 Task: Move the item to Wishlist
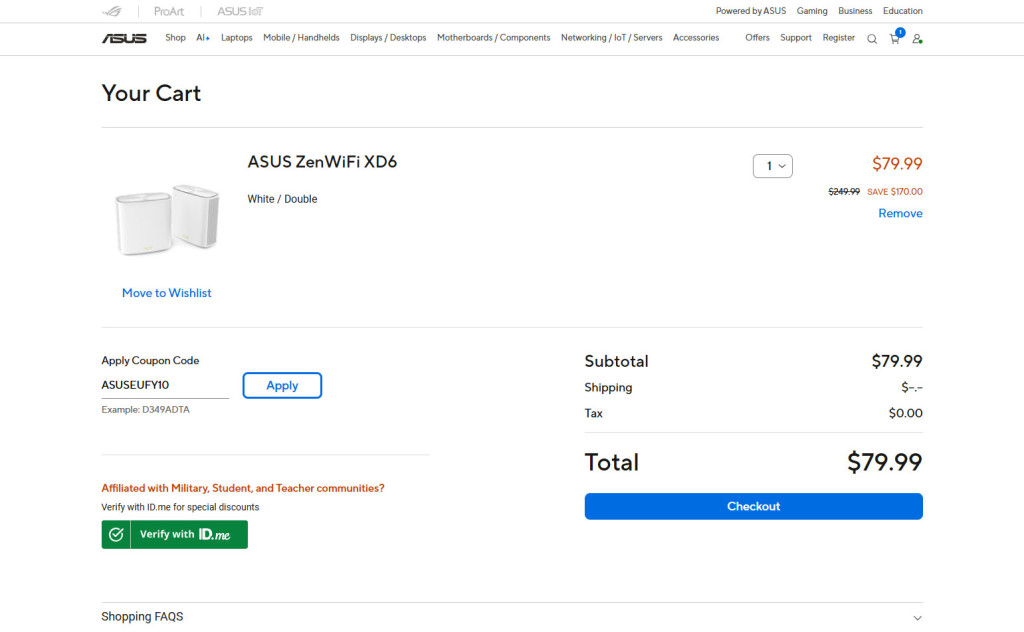(167, 293)
